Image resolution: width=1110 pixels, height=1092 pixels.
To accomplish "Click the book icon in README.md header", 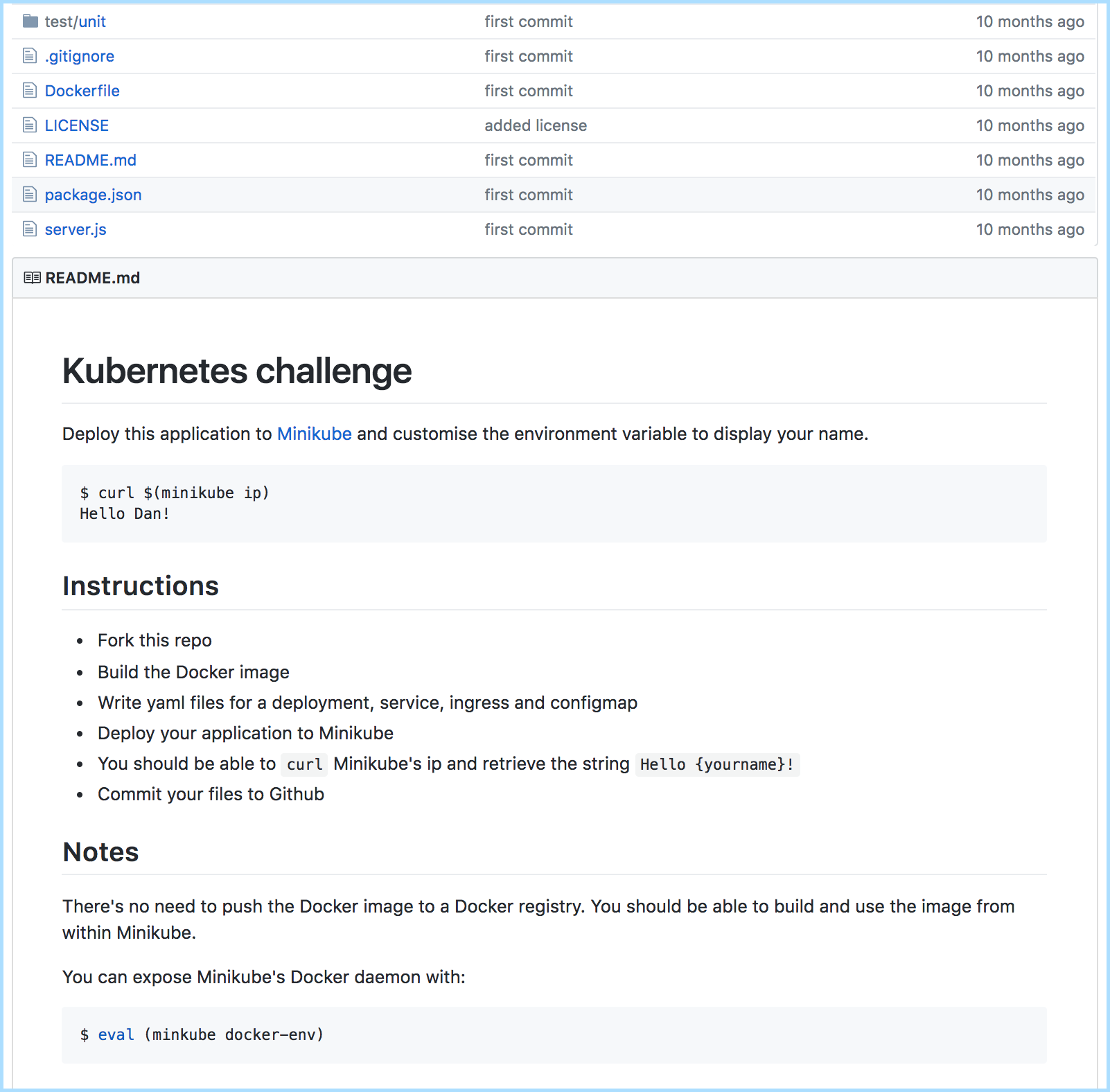I will [x=32, y=278].
